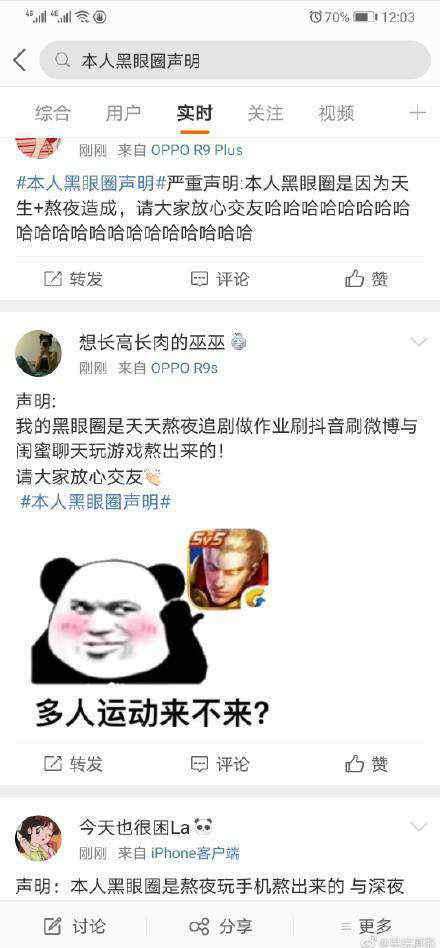Comment on the panda meme post
The height and width of the screenshot is (948, 440).
[x=219, y=764]
